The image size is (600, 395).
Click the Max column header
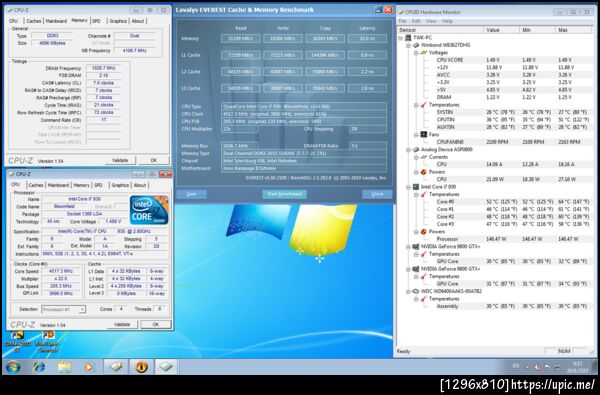pos(574,30)
